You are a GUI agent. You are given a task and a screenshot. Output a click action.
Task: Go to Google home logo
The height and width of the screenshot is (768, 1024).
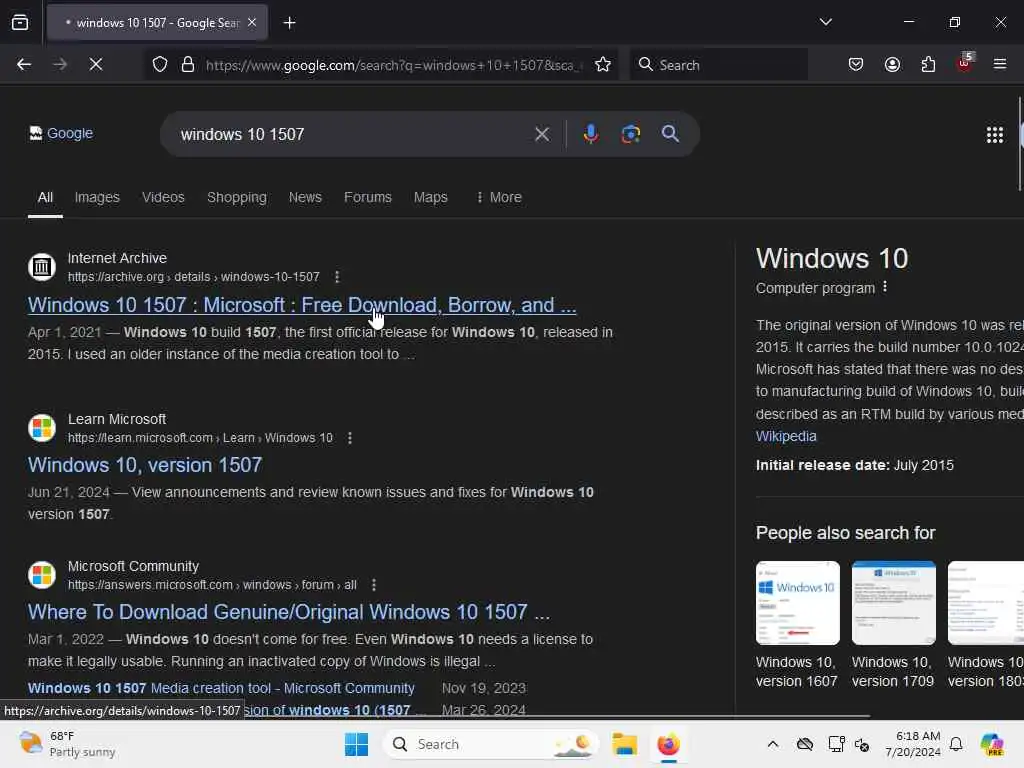pos(61,133)
